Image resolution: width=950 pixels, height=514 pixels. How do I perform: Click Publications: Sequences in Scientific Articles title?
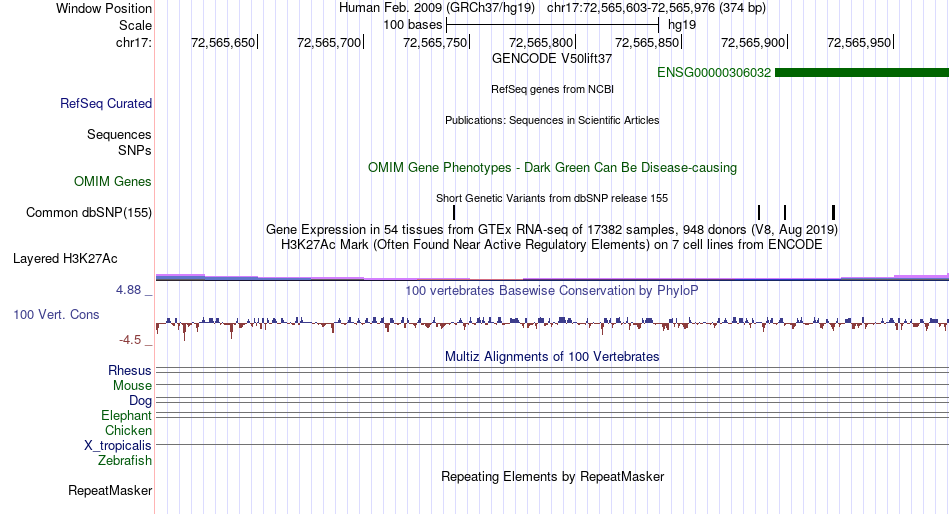[x=552, y=120]
